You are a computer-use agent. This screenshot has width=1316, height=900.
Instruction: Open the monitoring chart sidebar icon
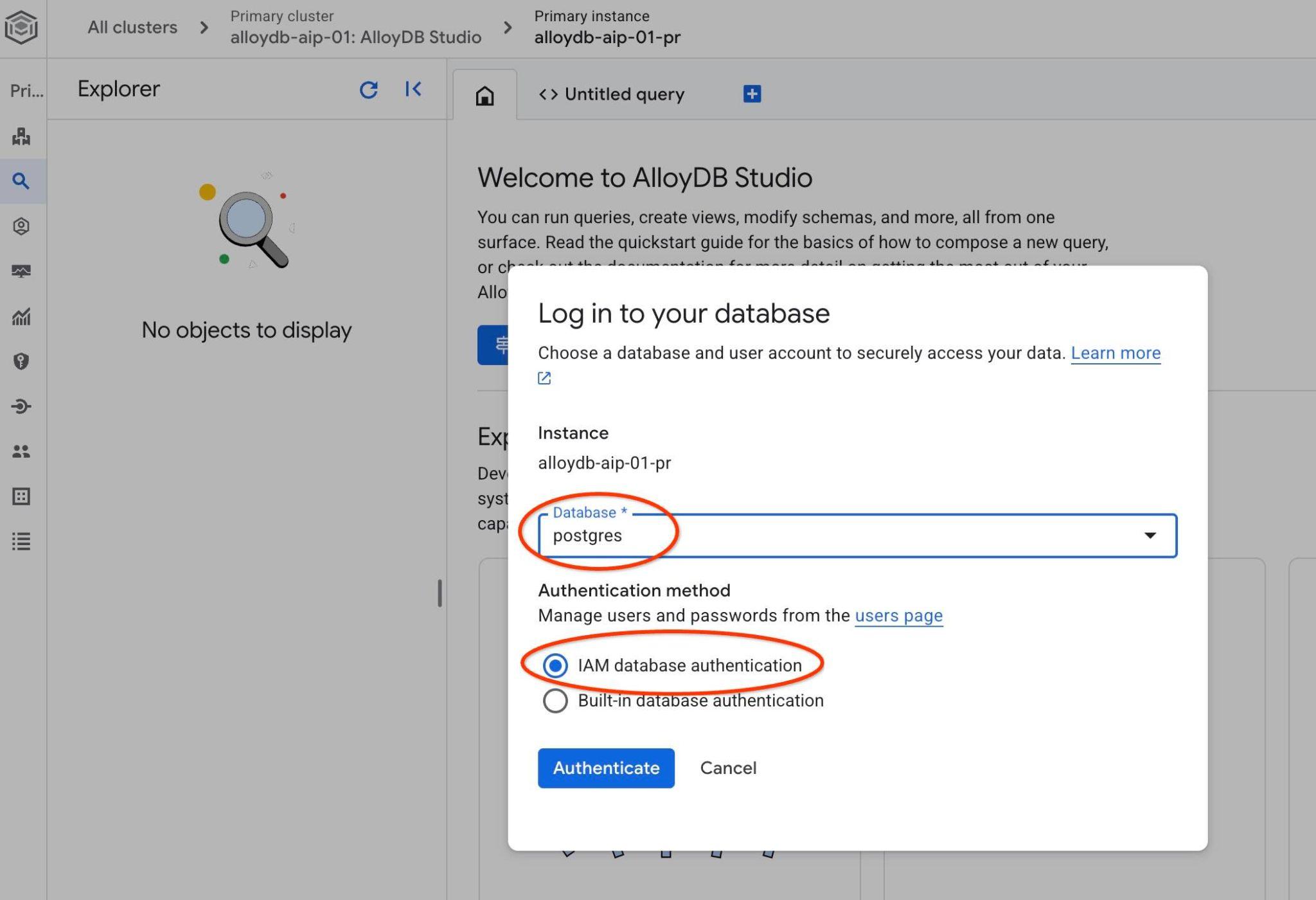tap(21, 316)
